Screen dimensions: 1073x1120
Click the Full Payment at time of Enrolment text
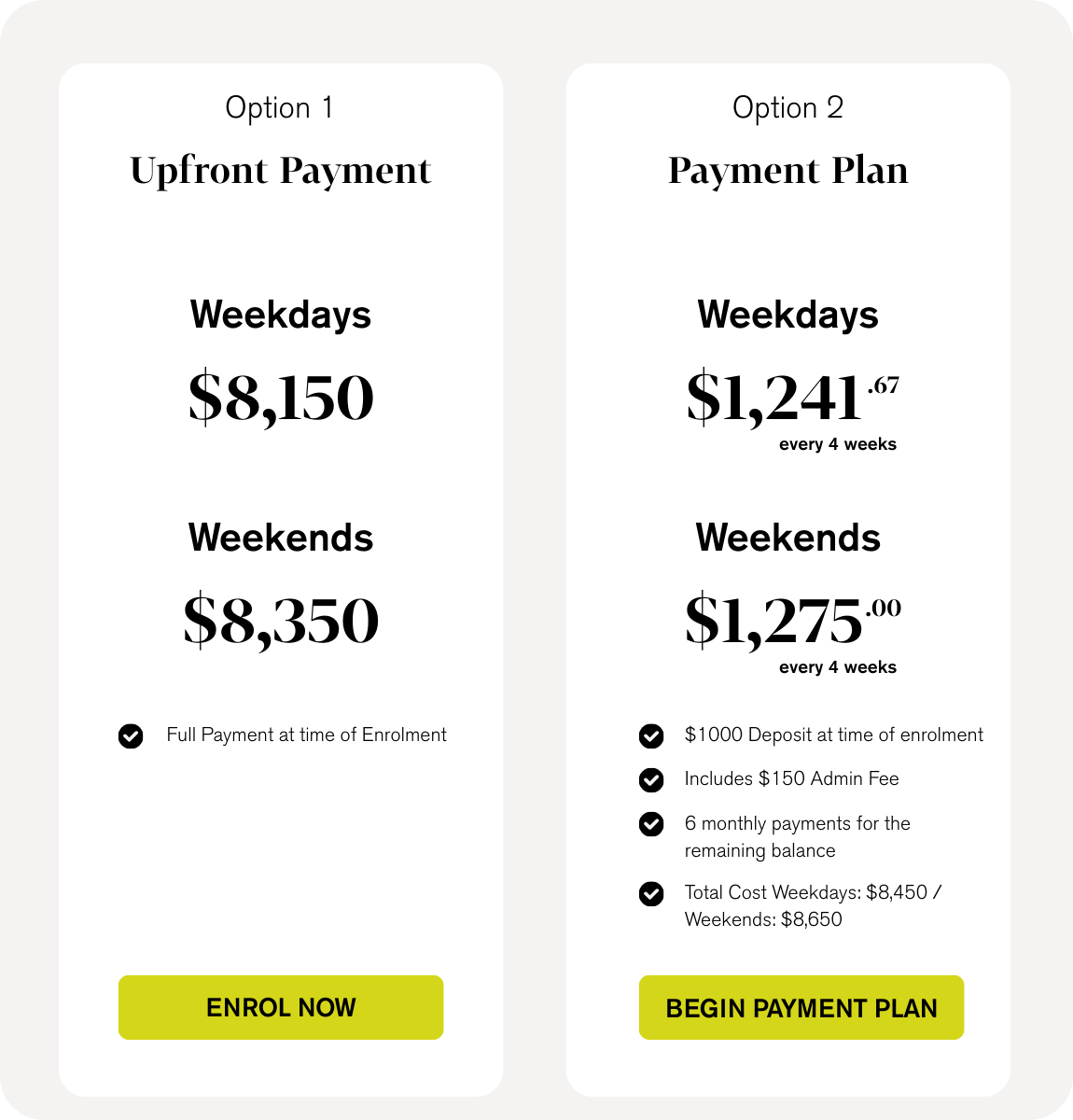306,735
